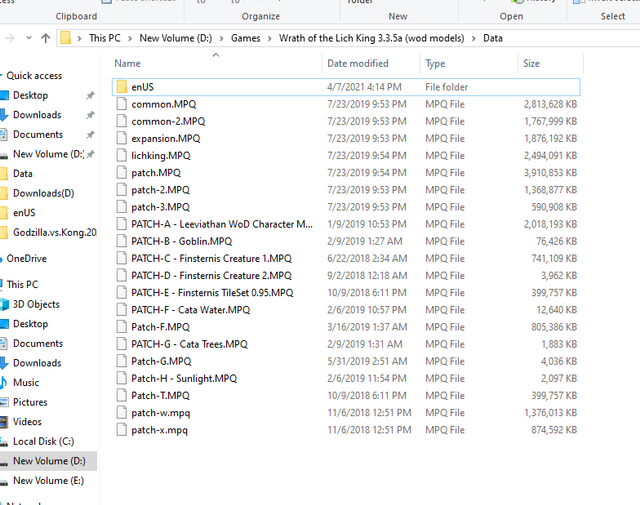This screenshot has width=640, height=505.
Task: Navigate to Games in the breadcrumb
Action: [x=245, y=38]
